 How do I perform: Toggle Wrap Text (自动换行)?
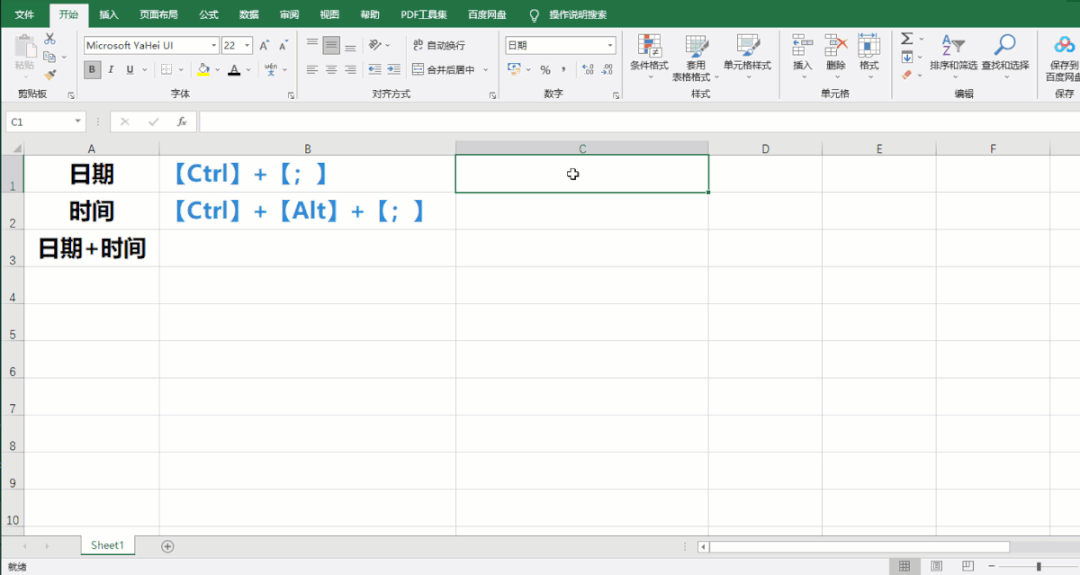point(438,46)
